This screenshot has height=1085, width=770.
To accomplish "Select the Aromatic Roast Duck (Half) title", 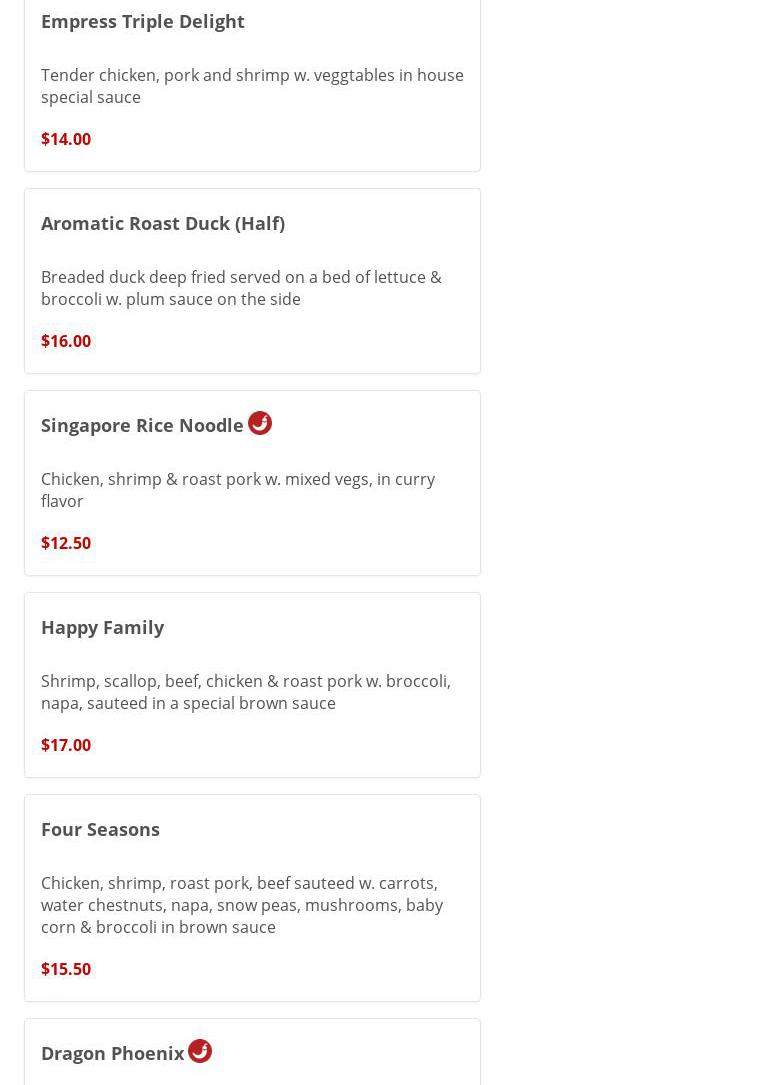I will pyautogui.click(x=163, y=223).
